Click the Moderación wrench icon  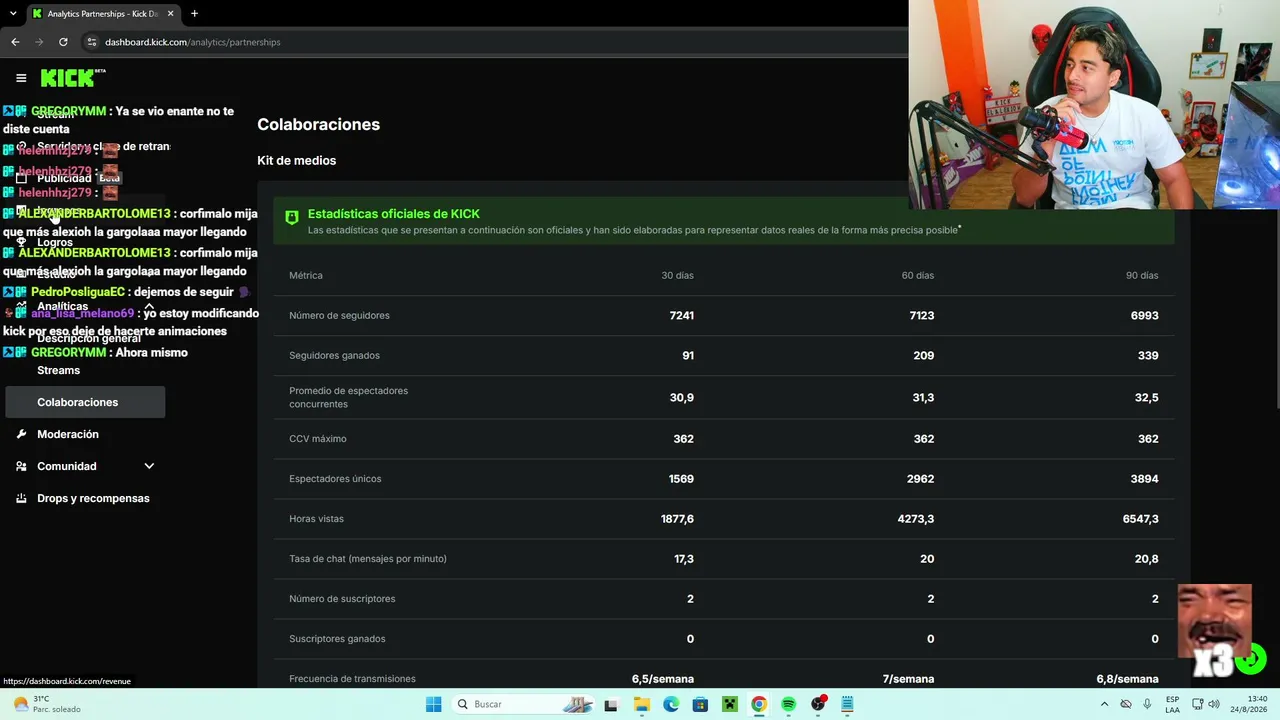pyautogui.click(x=21, y=434)
